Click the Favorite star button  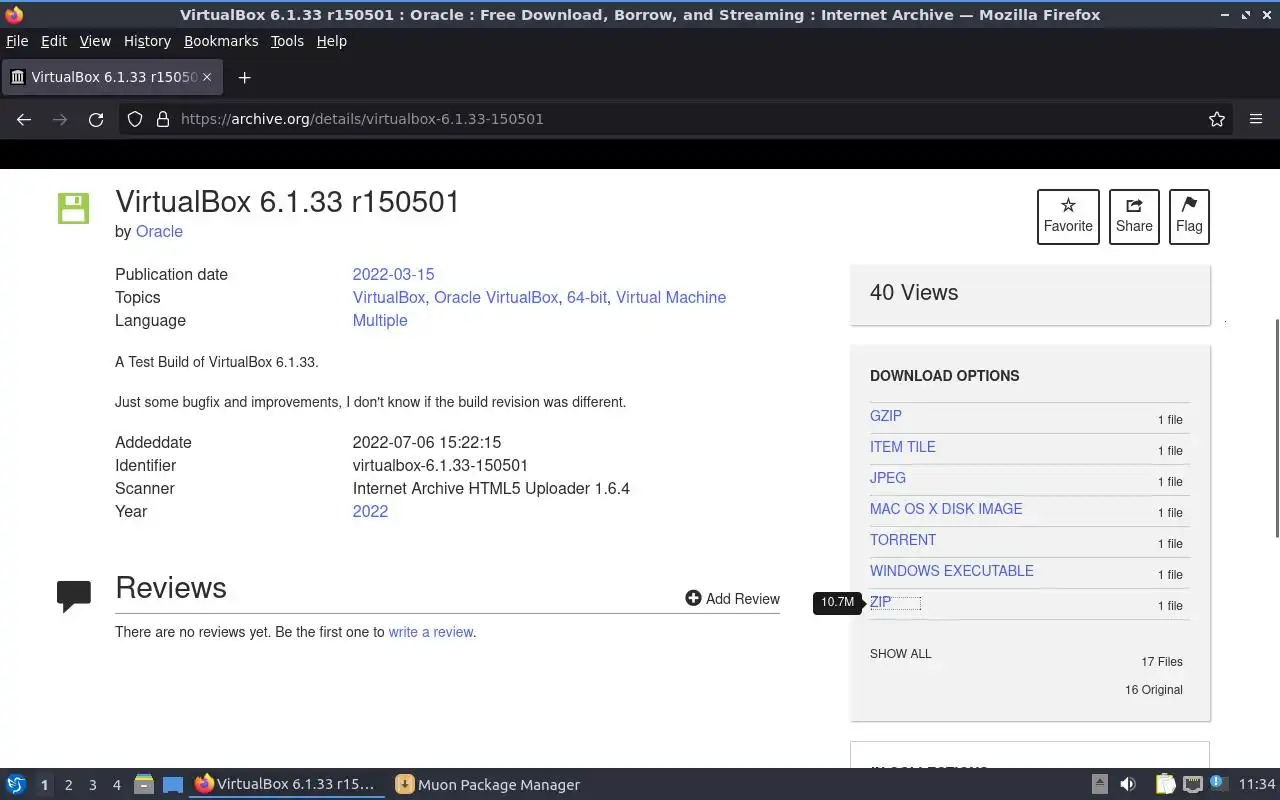tap(1068, 216)
